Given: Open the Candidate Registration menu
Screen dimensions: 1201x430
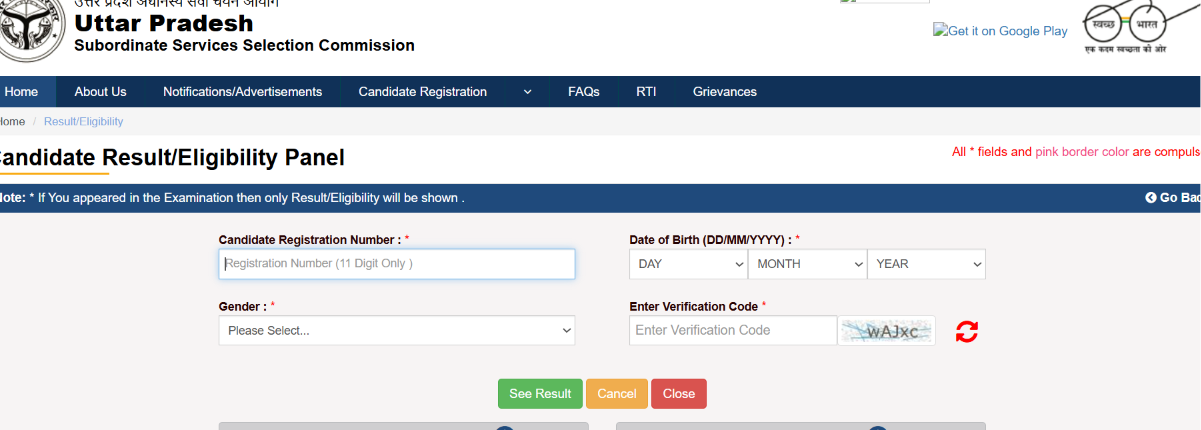Looking at the screenshot, I should pyautogui.click(x=423, y=92).
